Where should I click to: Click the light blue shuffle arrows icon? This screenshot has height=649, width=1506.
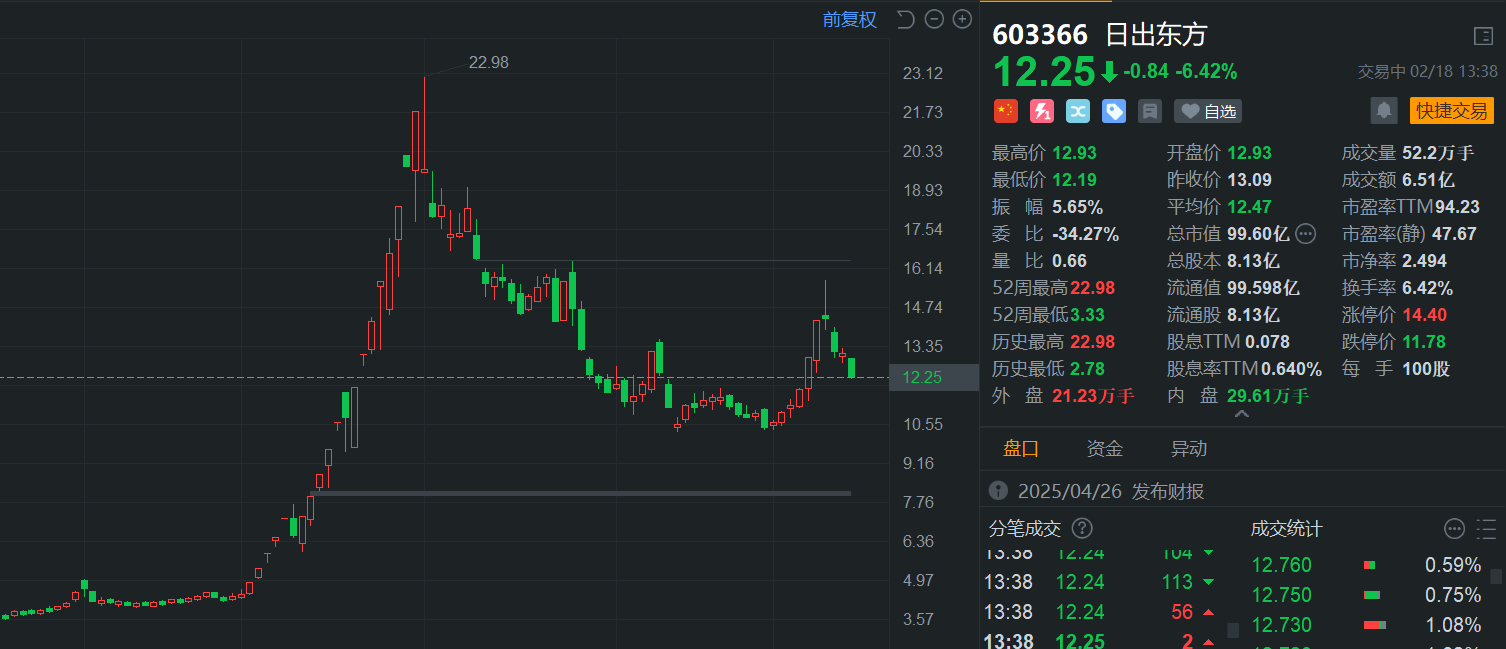tap(1078, 111)
